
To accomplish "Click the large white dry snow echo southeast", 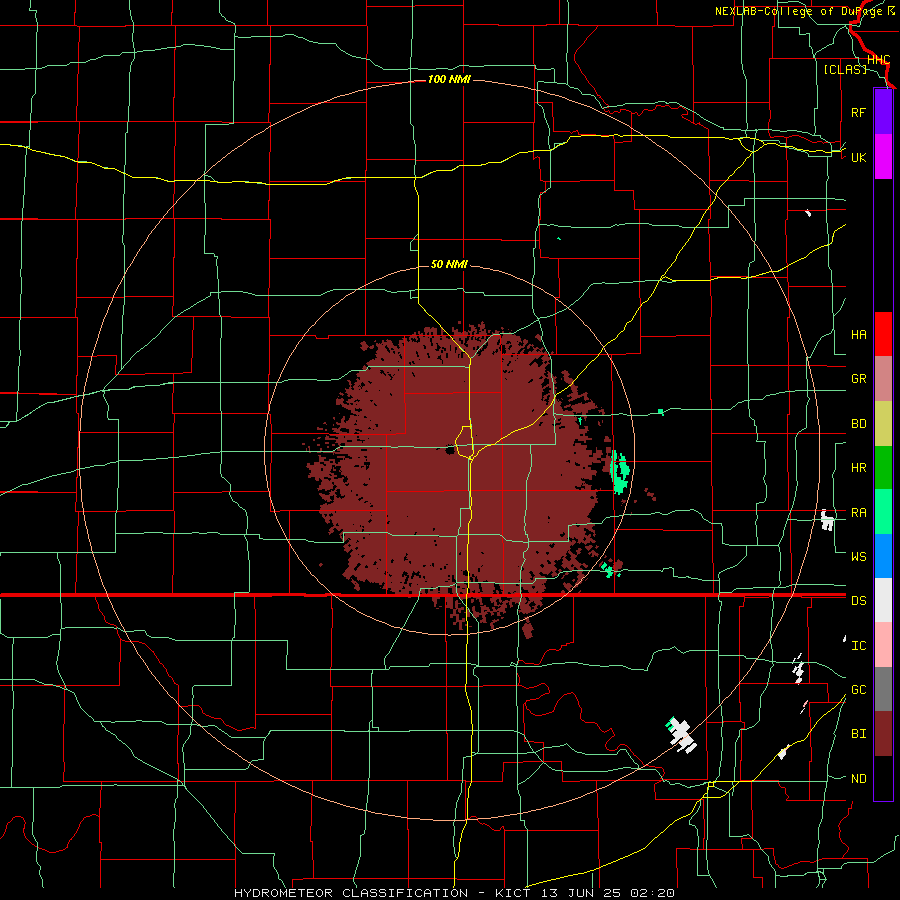I will [x=681, y=734].
